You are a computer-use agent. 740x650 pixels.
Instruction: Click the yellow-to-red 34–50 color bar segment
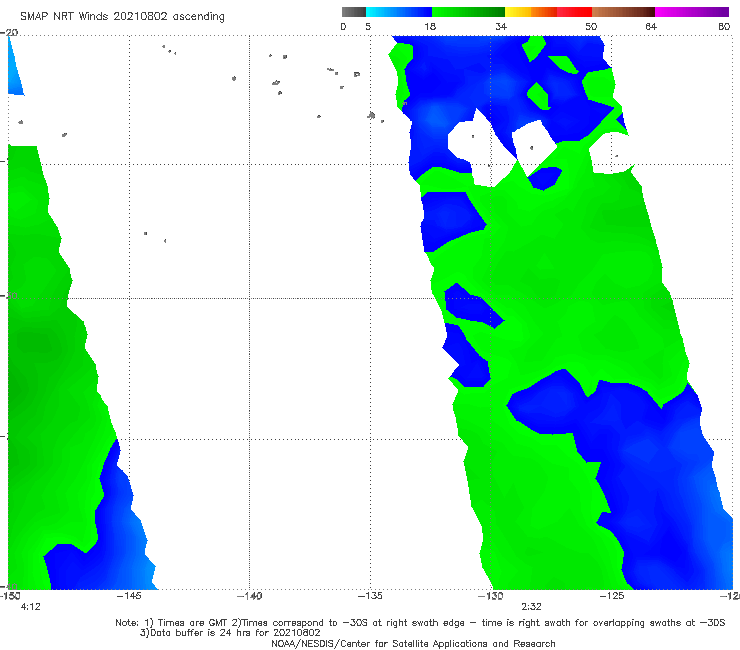[548, 12]
